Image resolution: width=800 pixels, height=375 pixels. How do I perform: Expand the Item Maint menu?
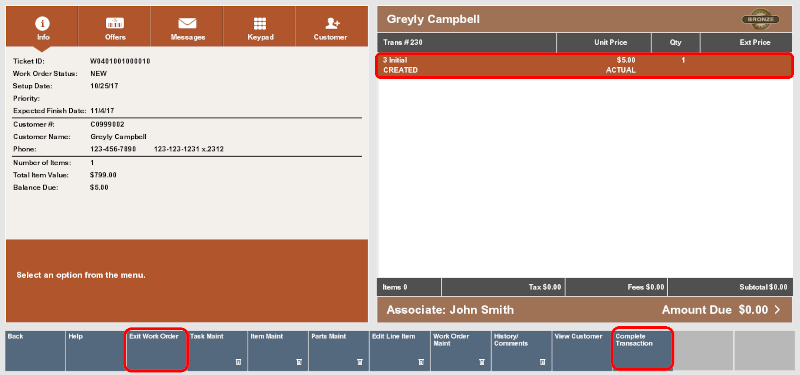(278, 351)
